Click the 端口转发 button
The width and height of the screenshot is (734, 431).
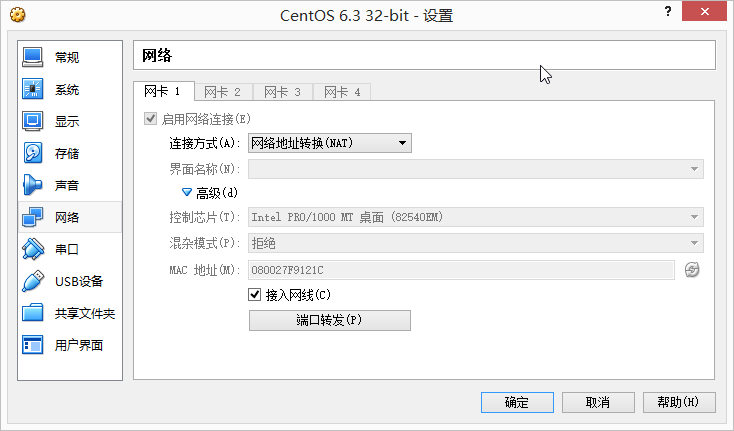coord(329,320)
